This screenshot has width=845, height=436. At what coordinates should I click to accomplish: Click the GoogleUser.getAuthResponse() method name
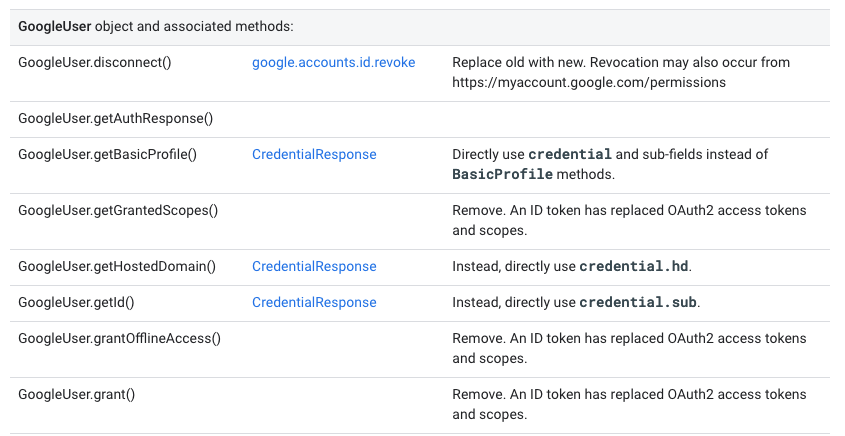tap(116, 118)
